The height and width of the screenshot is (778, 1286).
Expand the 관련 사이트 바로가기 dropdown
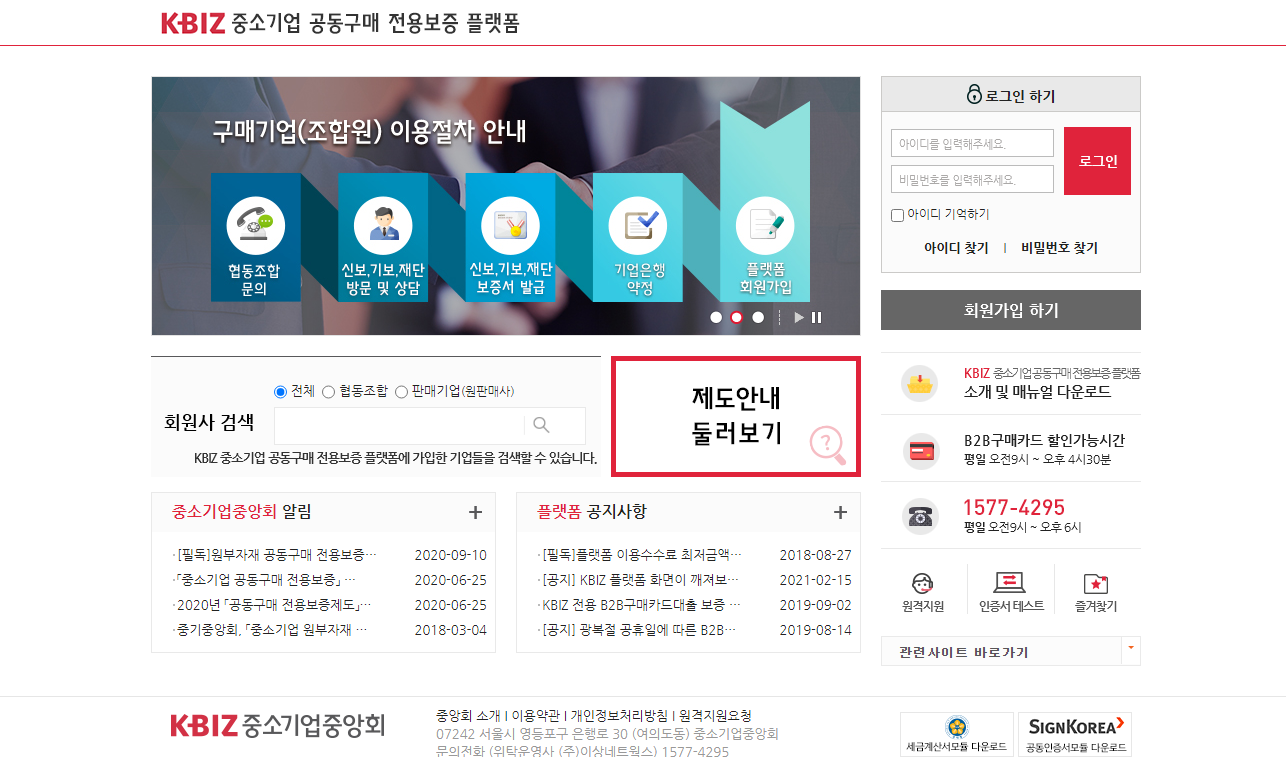pos(1131,649)
